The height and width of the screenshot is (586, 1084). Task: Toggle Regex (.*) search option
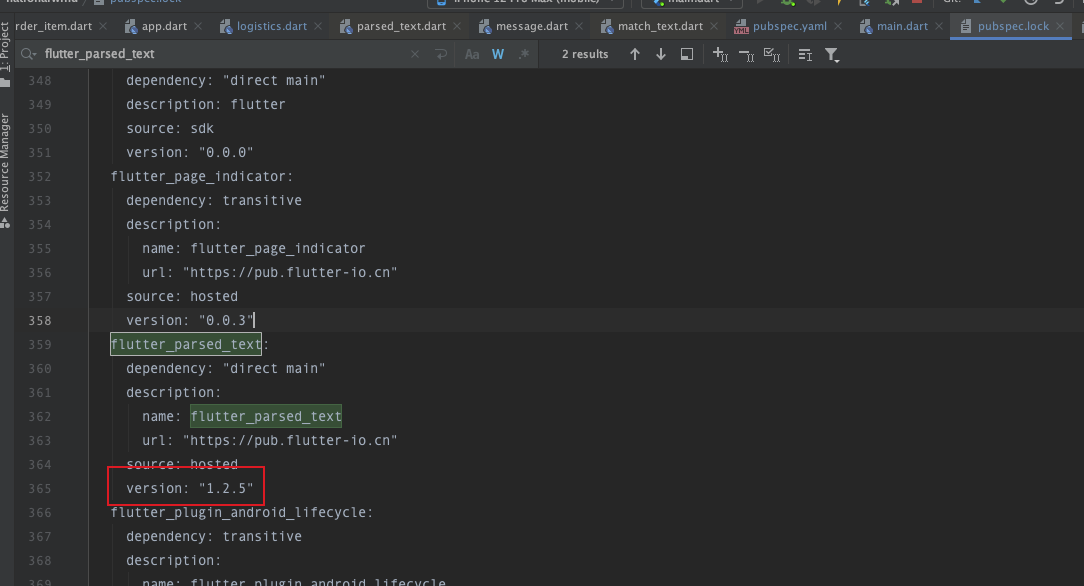click(524, 54)
